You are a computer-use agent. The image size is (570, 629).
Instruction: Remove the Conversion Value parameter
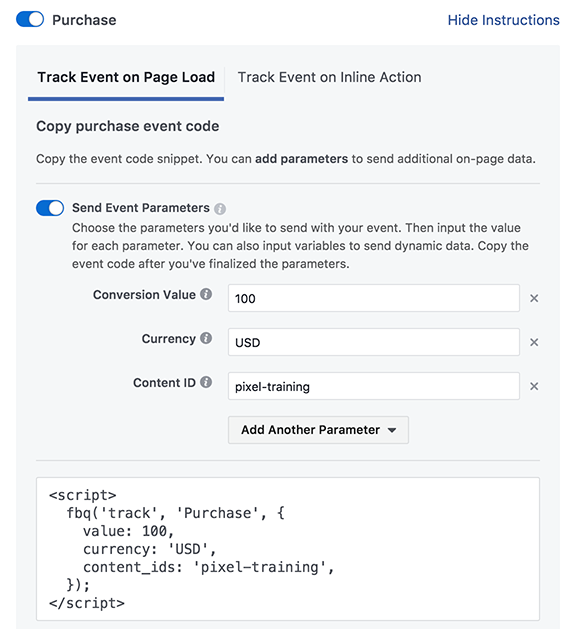point(534,298)
